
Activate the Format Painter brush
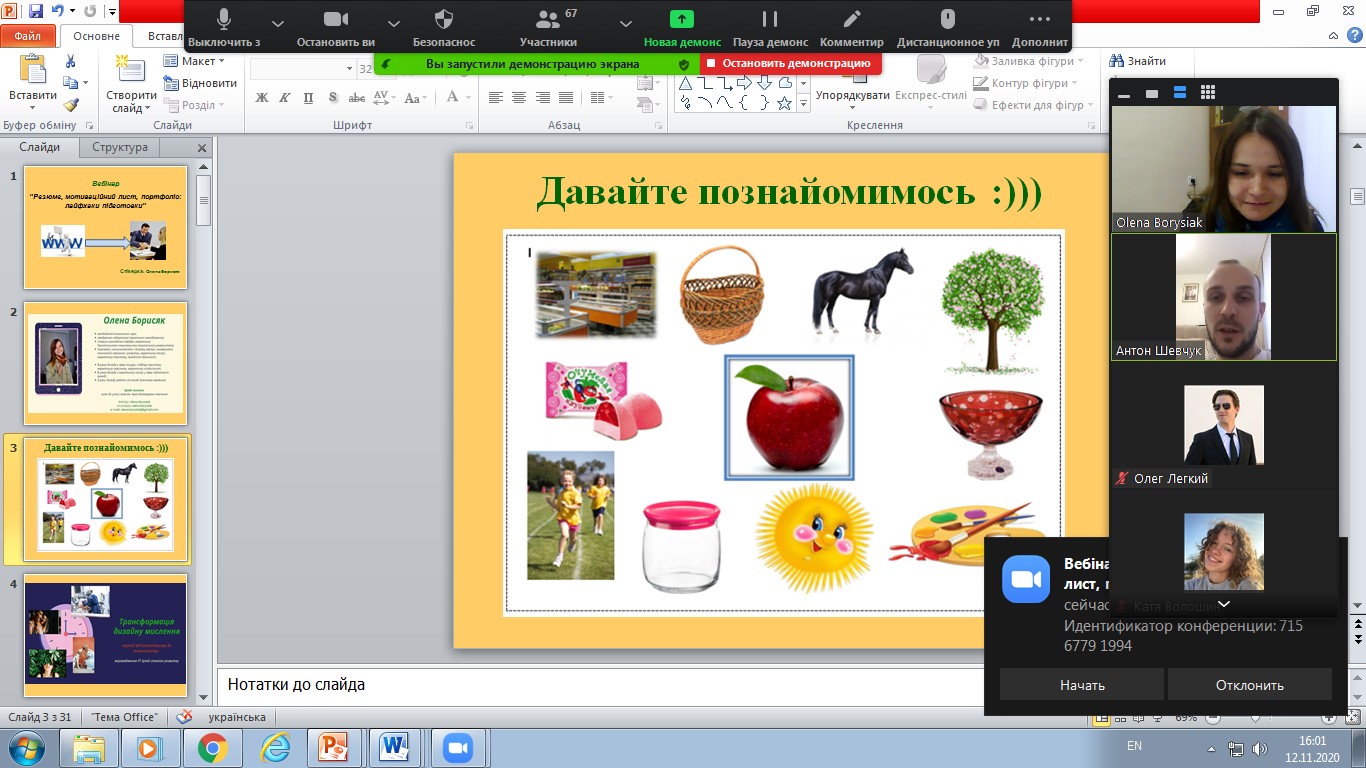coord(70,105)
